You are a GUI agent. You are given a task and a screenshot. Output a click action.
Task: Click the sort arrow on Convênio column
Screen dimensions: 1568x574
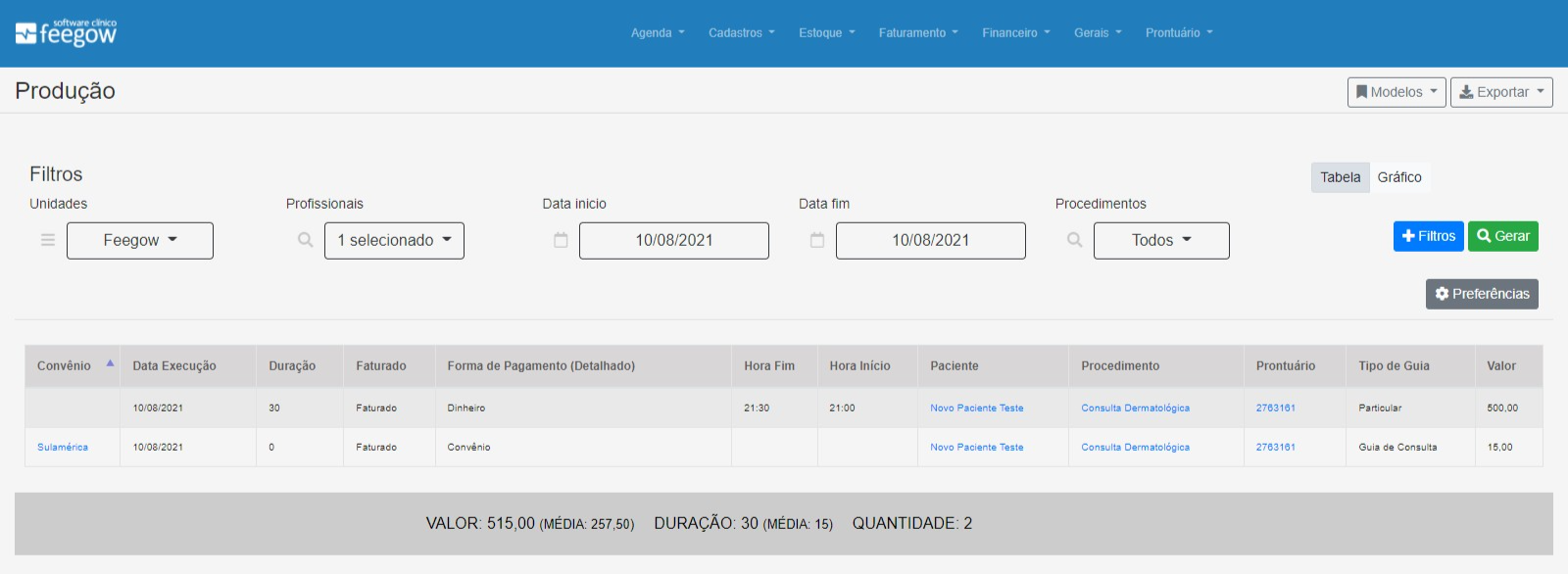[x=110, y=363]
